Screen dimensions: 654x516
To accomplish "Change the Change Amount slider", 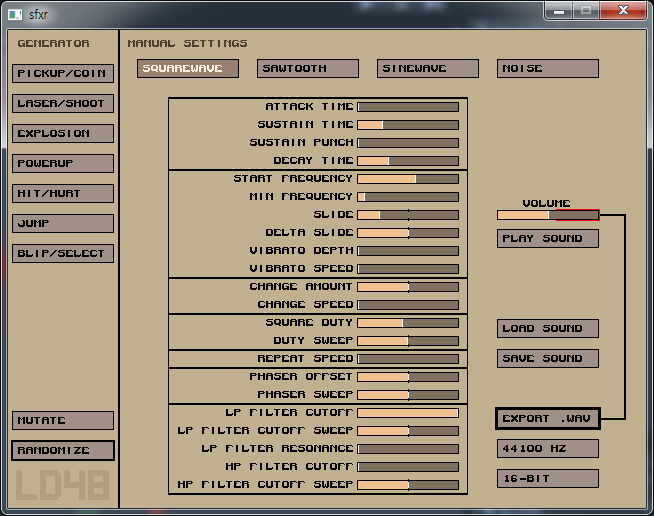I will point(408,287).
